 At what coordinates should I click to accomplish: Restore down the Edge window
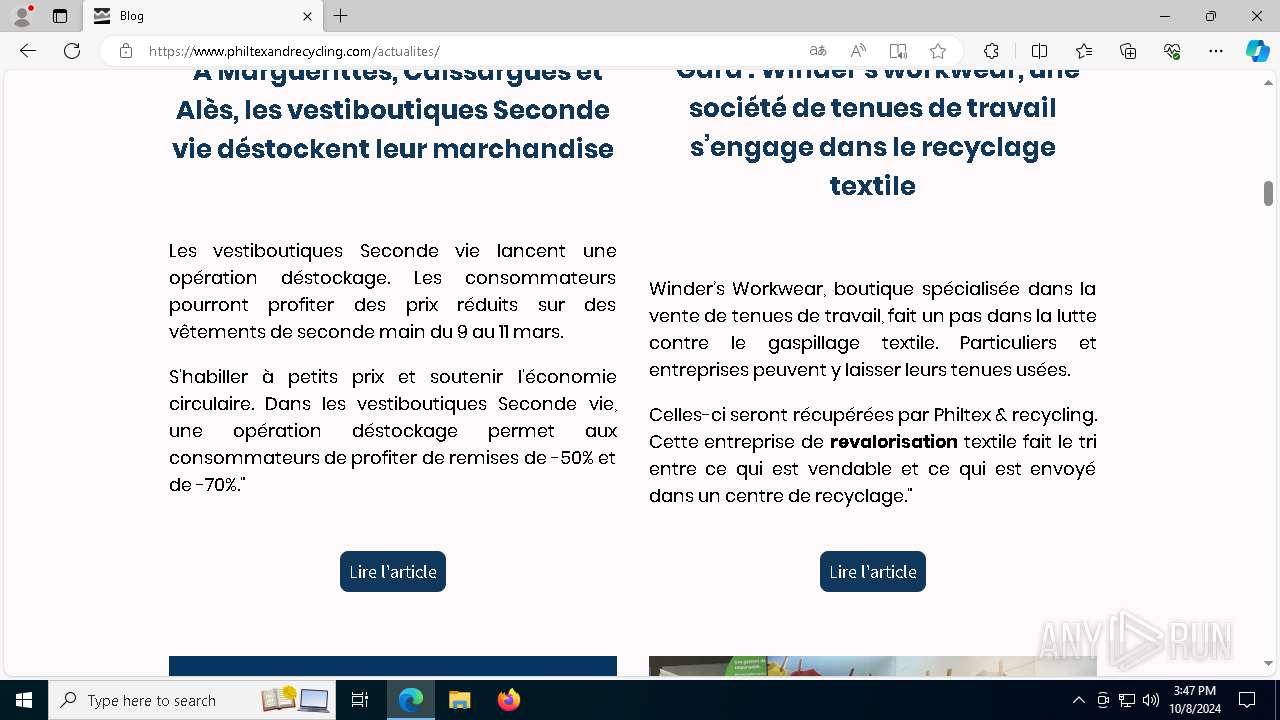point(1211,16)
